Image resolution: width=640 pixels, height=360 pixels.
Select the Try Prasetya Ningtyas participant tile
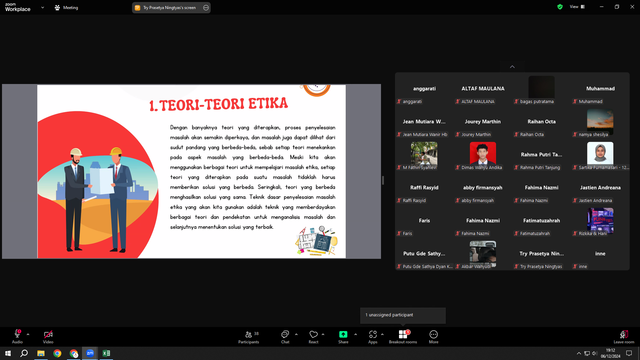[x=542, y=254]
